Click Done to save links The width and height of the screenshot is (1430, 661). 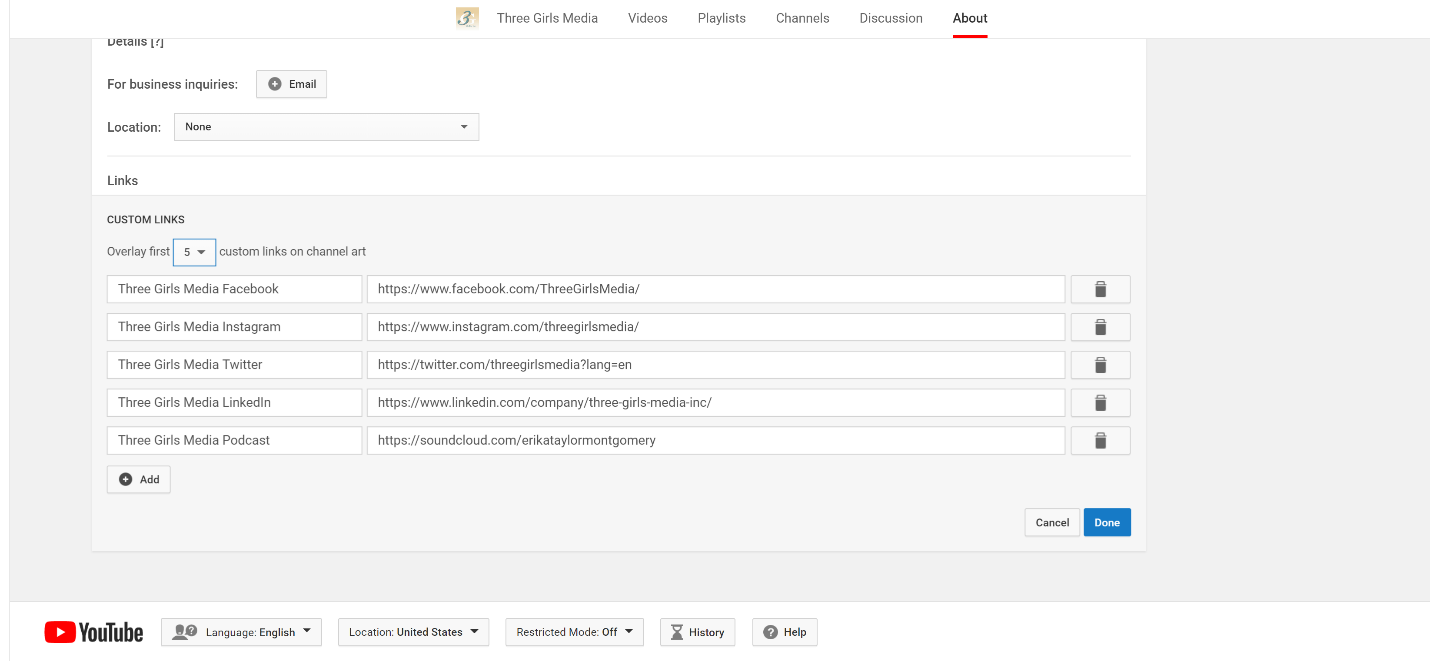click(1107, 522)
